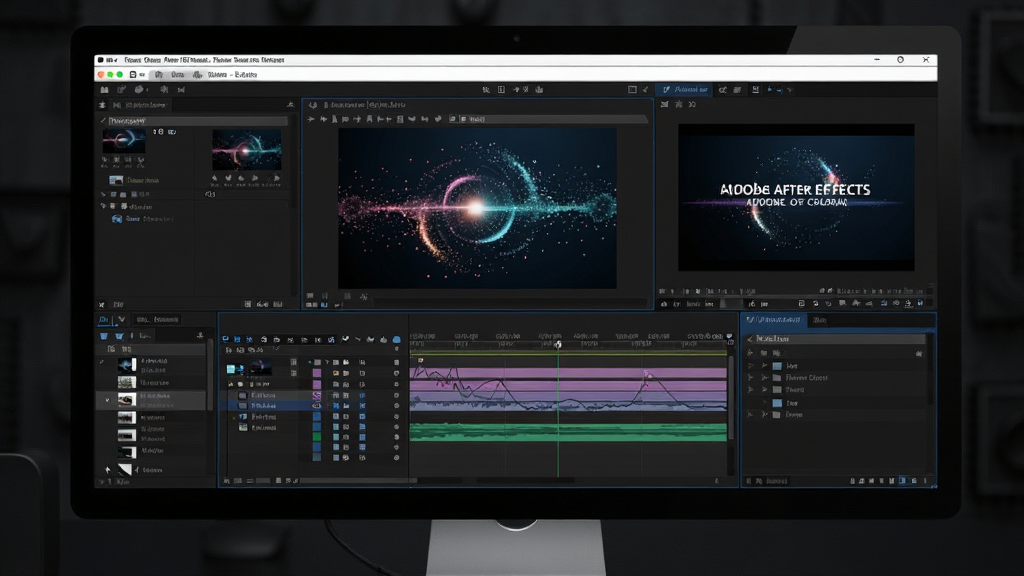Click the small document icon beside the green window dot

(133, 74)
